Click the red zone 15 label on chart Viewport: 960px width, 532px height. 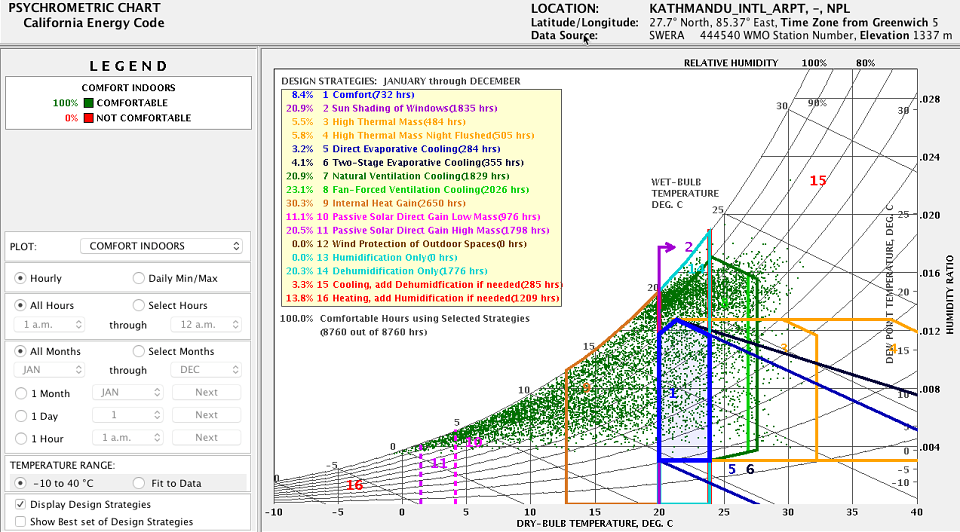[818, 181]
